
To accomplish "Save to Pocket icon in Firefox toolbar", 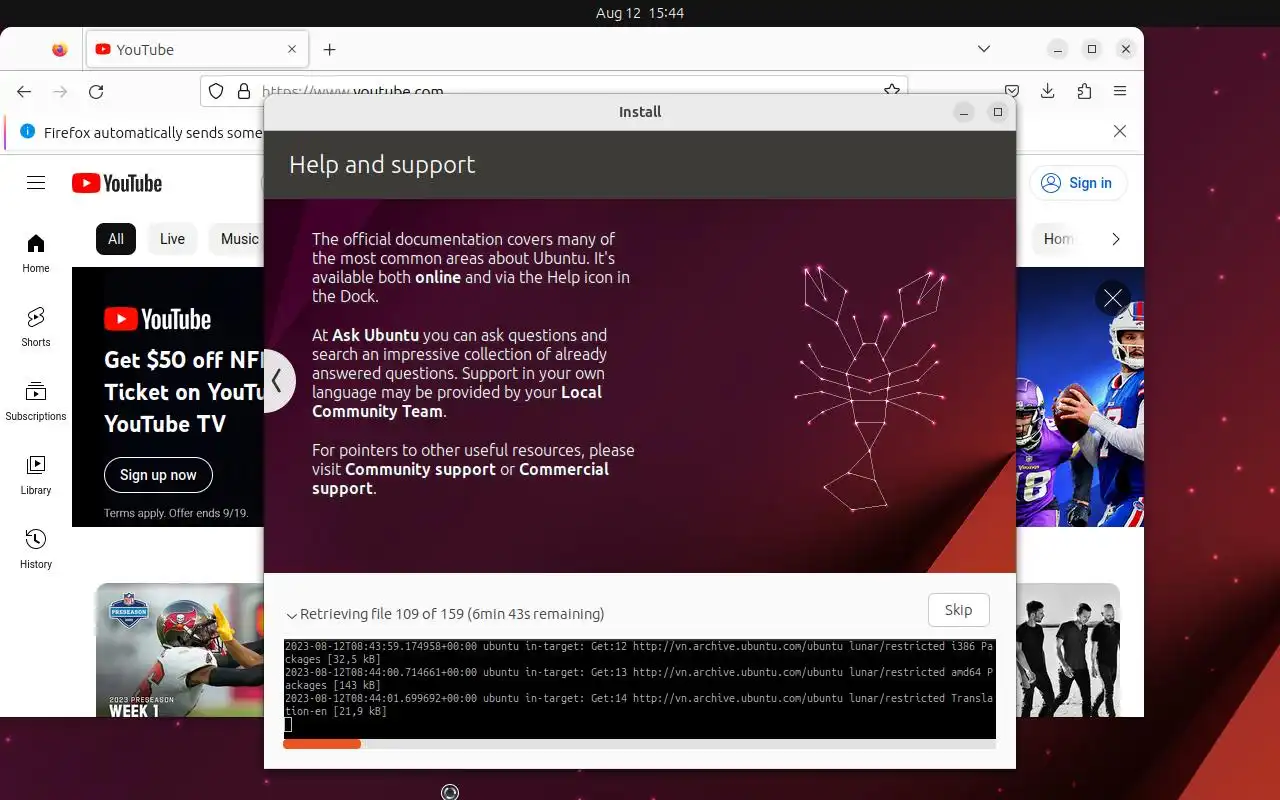I will pyautogui.click(x=1012, y=91).
